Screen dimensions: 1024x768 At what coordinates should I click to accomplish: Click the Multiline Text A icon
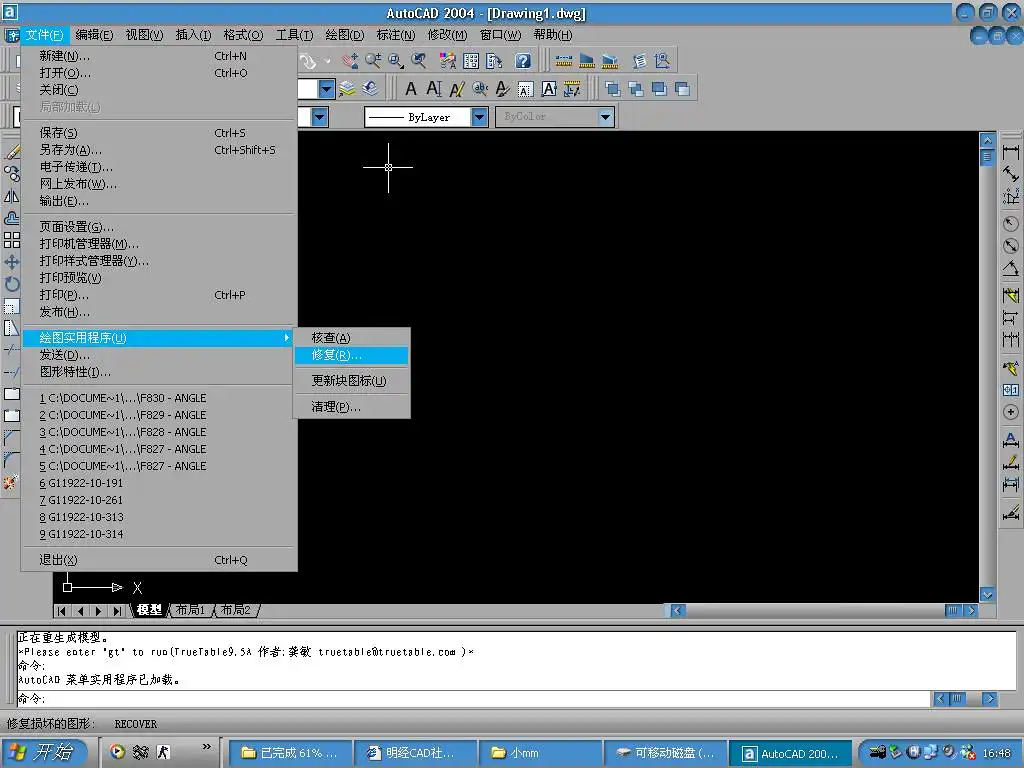pyautogui.click(x=411, y=89)
